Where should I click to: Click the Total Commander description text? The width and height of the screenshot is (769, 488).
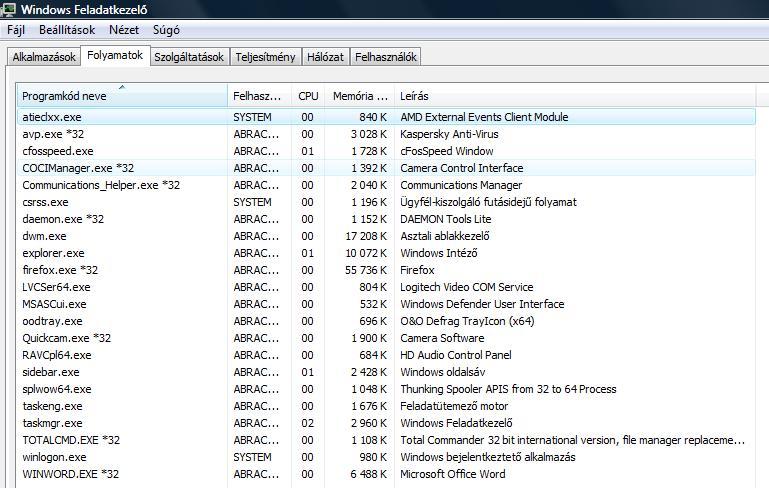[572, 440]
